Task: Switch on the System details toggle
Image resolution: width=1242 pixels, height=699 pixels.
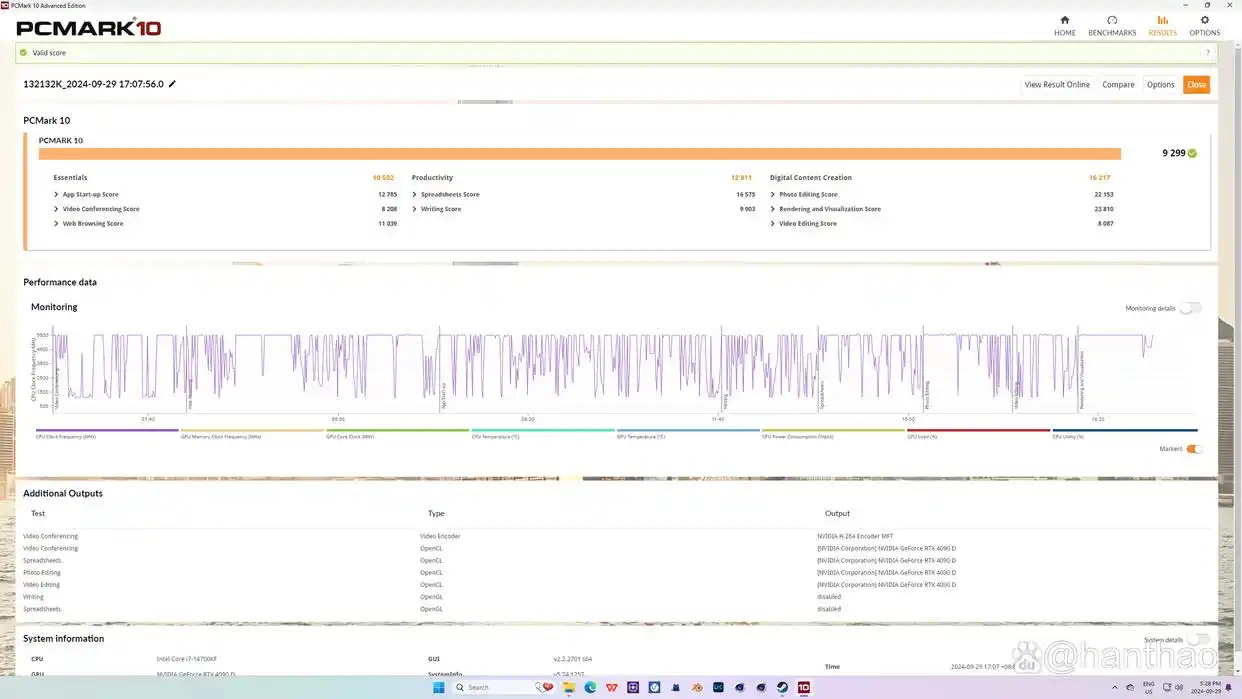Action: pyautogui.click(x=1198, y=640)
